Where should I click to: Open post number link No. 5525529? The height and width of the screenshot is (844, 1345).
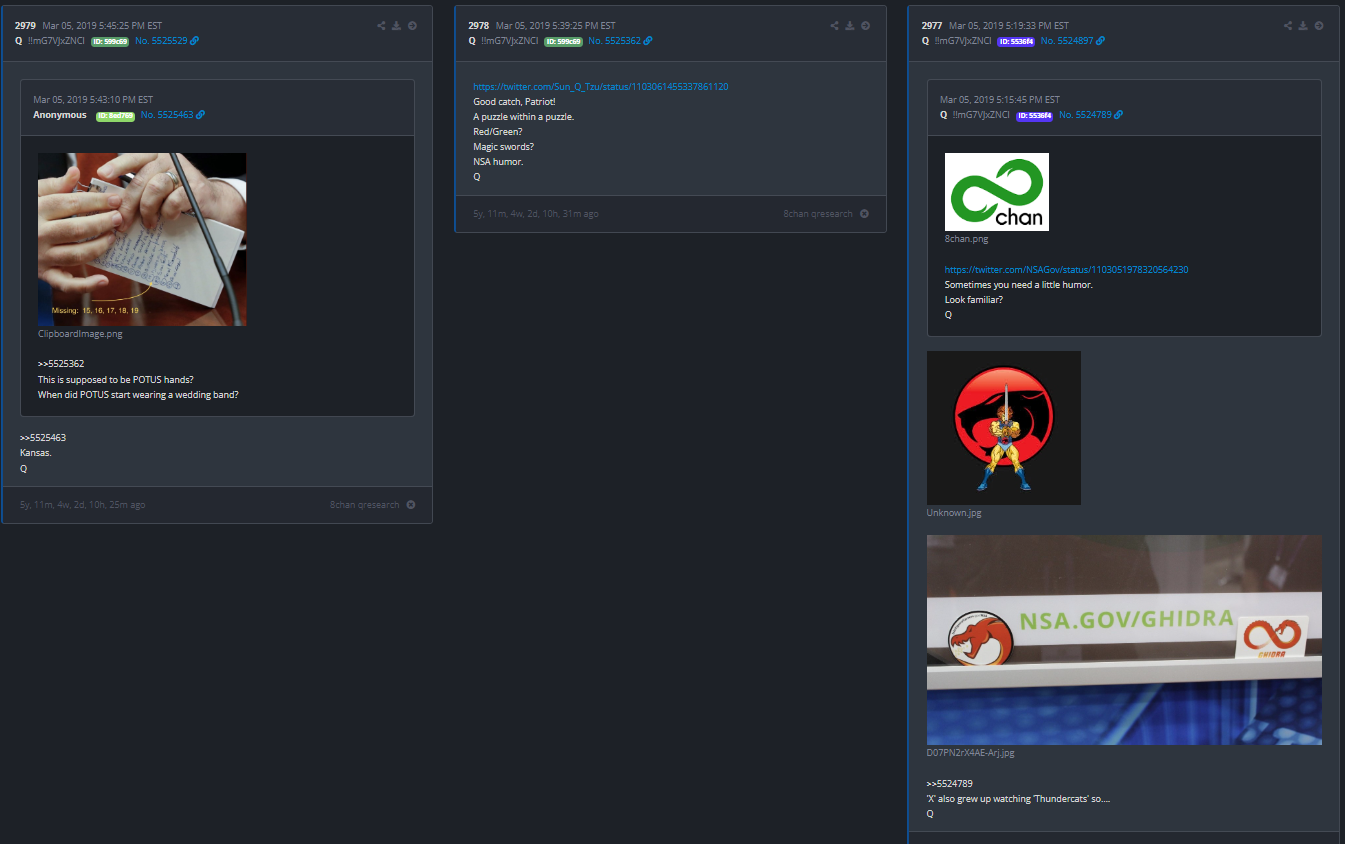coord(161,41)
